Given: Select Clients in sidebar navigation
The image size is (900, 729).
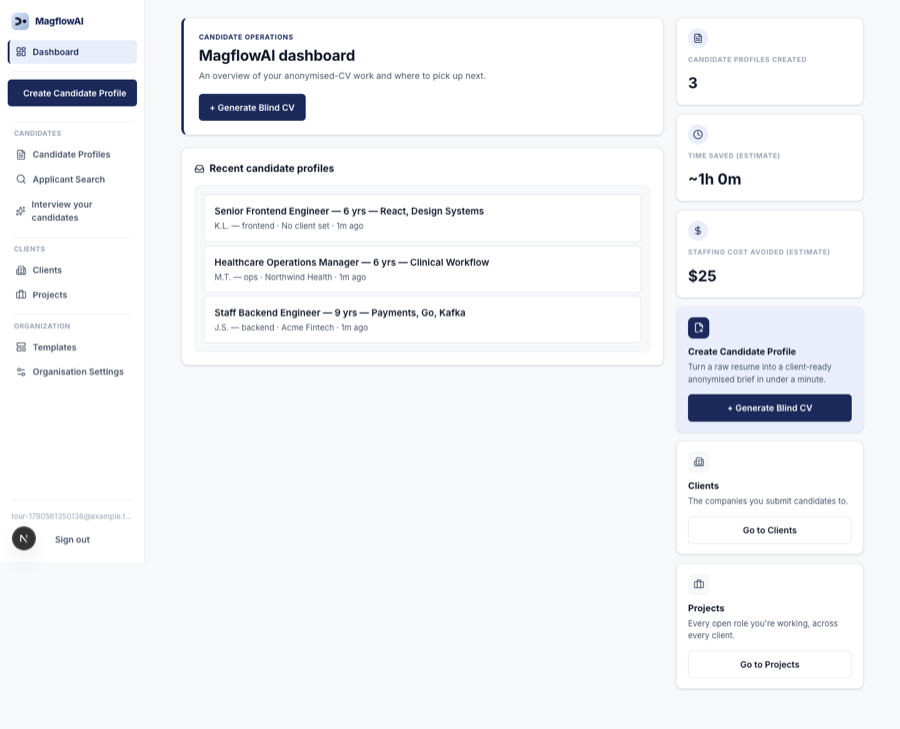Looking at the screenshot, I should point(72,270).
